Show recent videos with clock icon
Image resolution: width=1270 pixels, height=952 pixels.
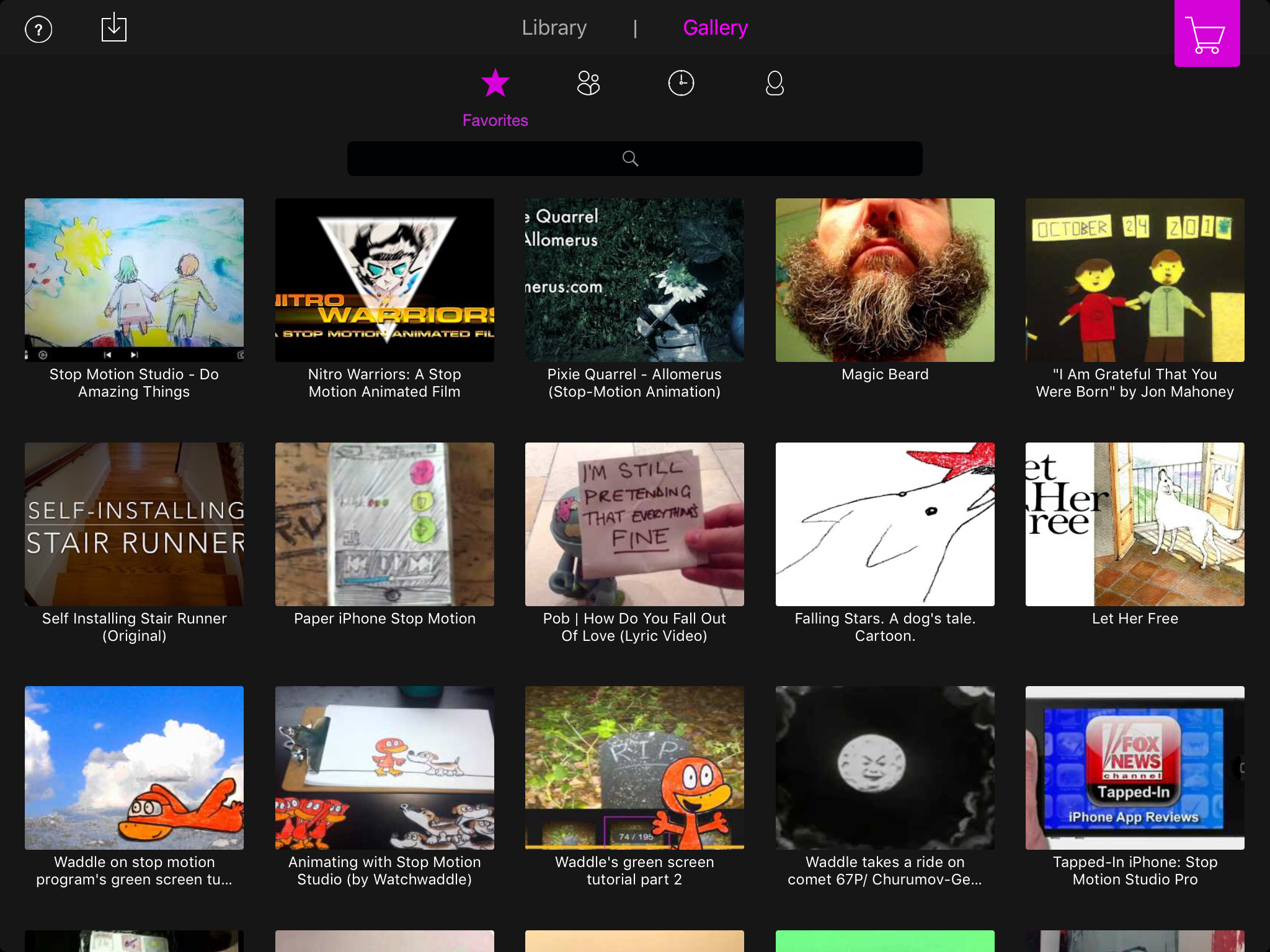point(681,83)
